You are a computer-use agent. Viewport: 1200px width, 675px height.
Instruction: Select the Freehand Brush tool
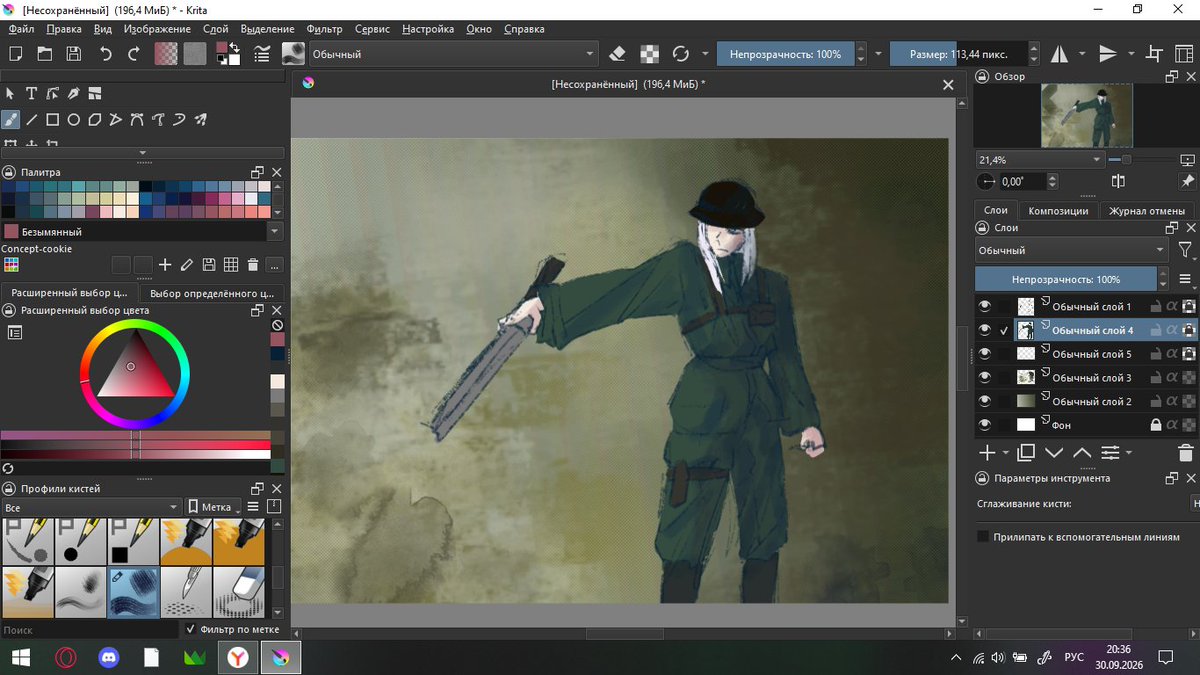pyautogui.click(x=11, y=119)
